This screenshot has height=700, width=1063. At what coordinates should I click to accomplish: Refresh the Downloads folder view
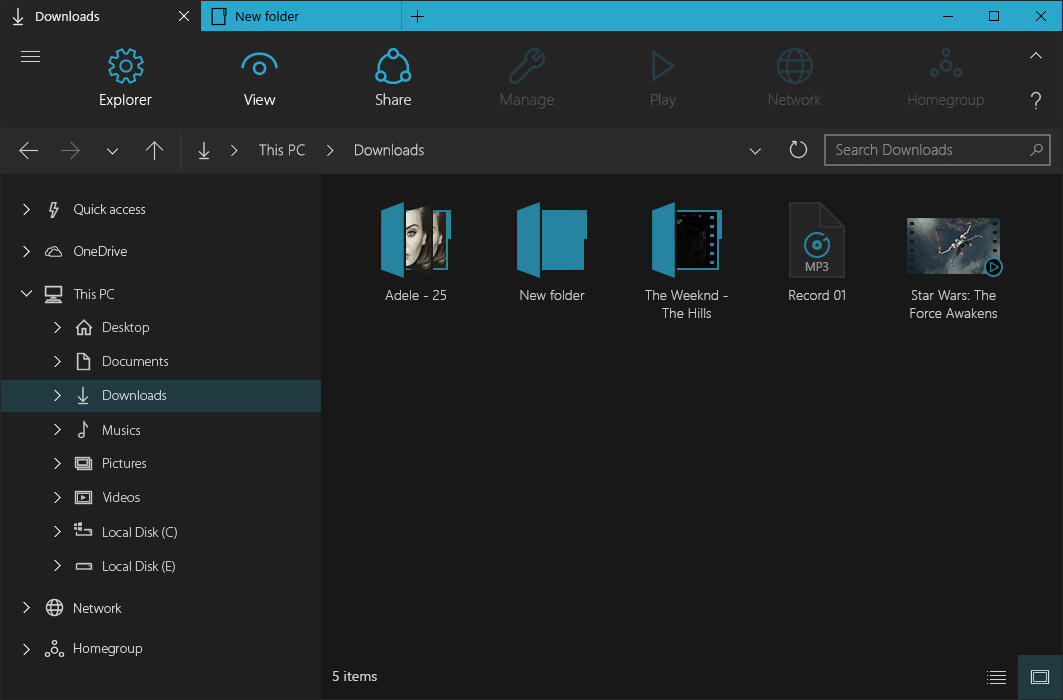pyautogui.click(x=797, y=149)
